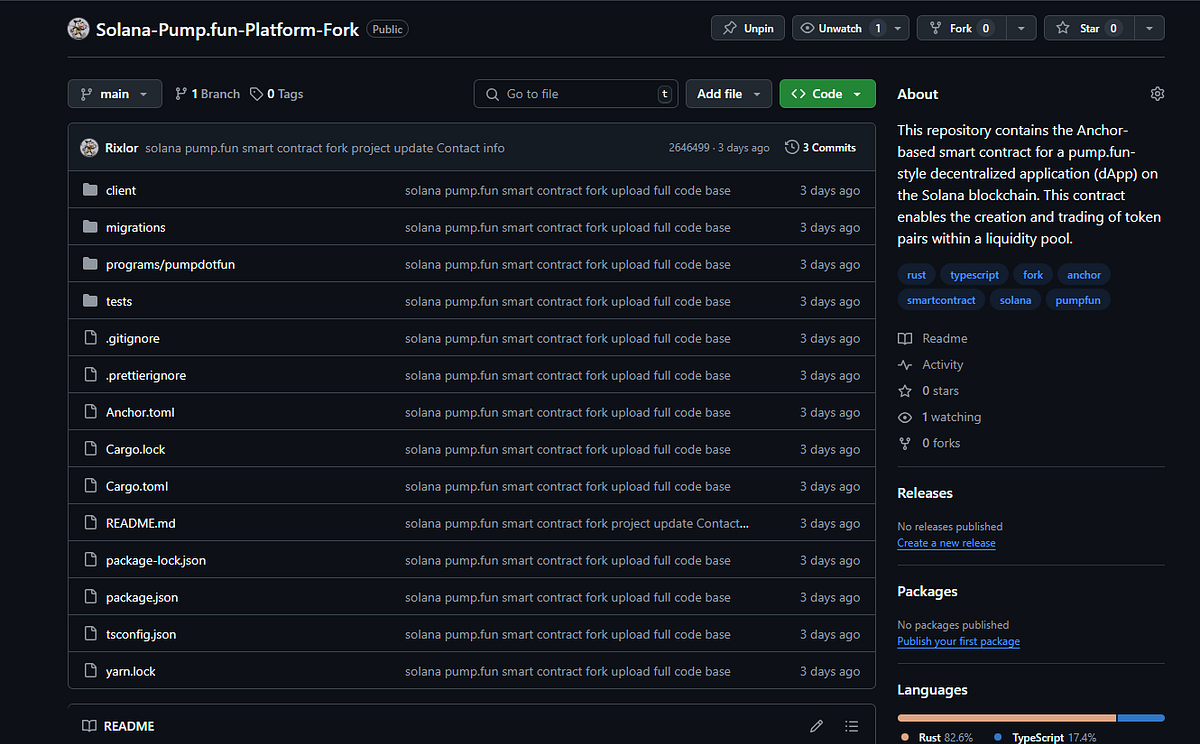Open the Add file dropdown
This screenshot has width=1200, height=744.
[x=728, y=94]
